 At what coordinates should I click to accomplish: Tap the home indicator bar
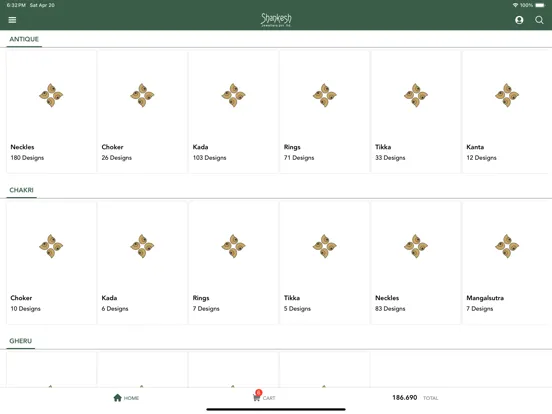(276, 409)
